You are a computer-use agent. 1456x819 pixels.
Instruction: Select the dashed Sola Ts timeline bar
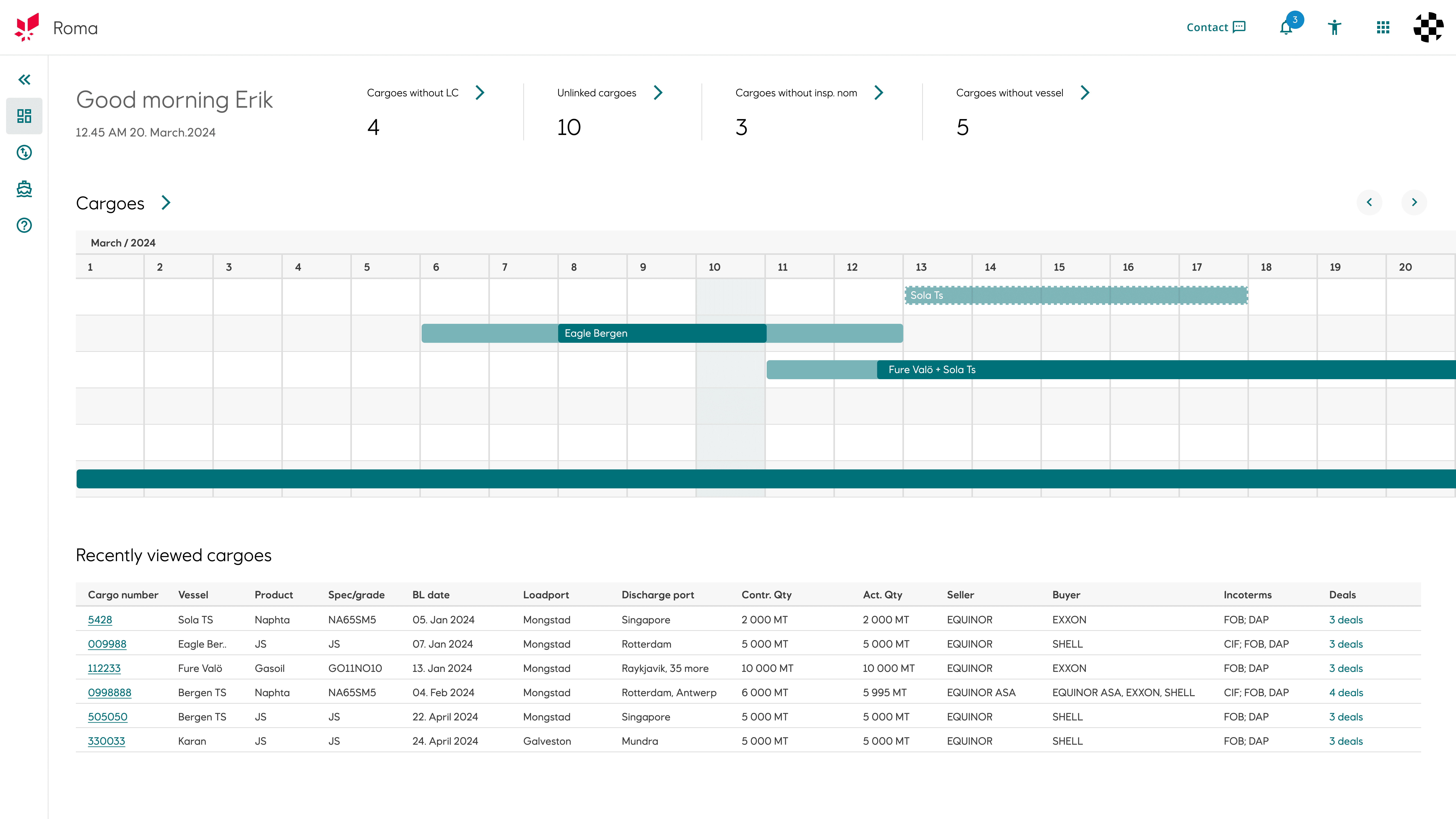1076,295
